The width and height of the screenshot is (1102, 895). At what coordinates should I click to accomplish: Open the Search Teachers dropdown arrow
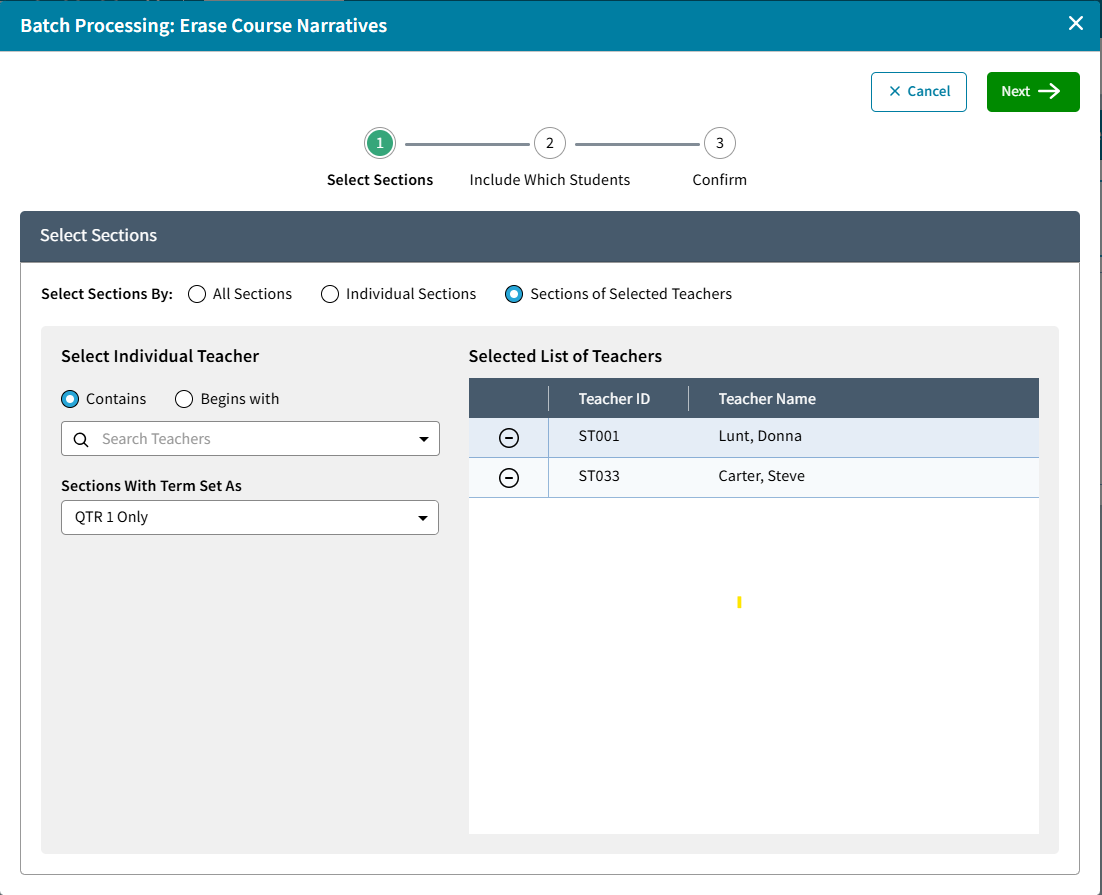tap(424, 439)
